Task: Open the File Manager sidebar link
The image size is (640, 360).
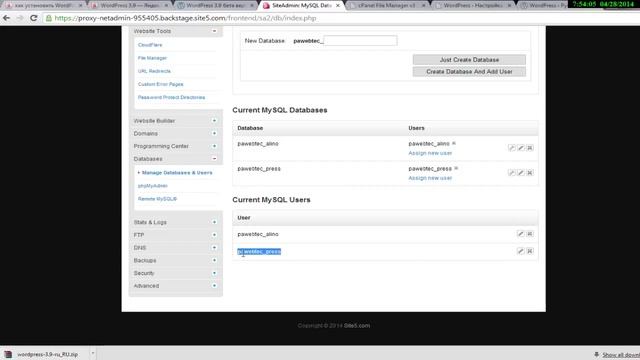Action: [152, 58]
